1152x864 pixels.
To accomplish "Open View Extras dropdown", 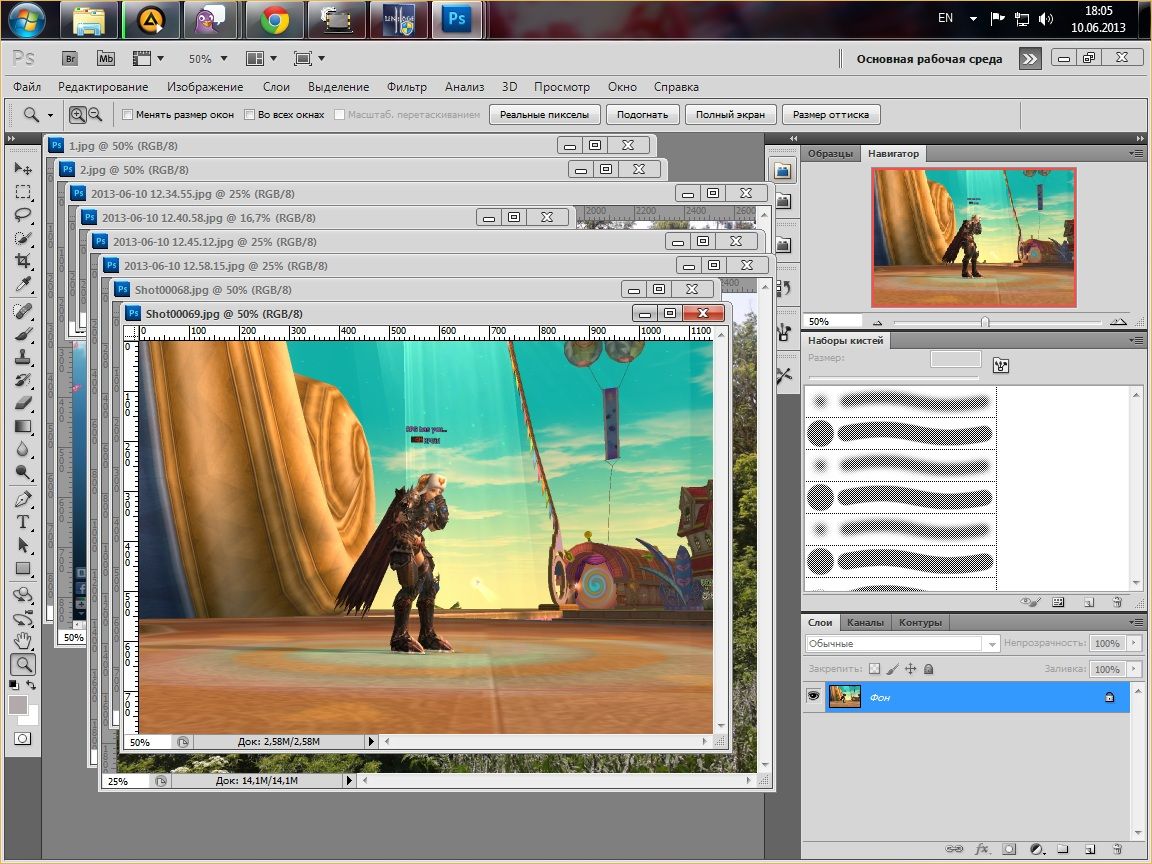I will pyautogui.click(x=148, y=59).
